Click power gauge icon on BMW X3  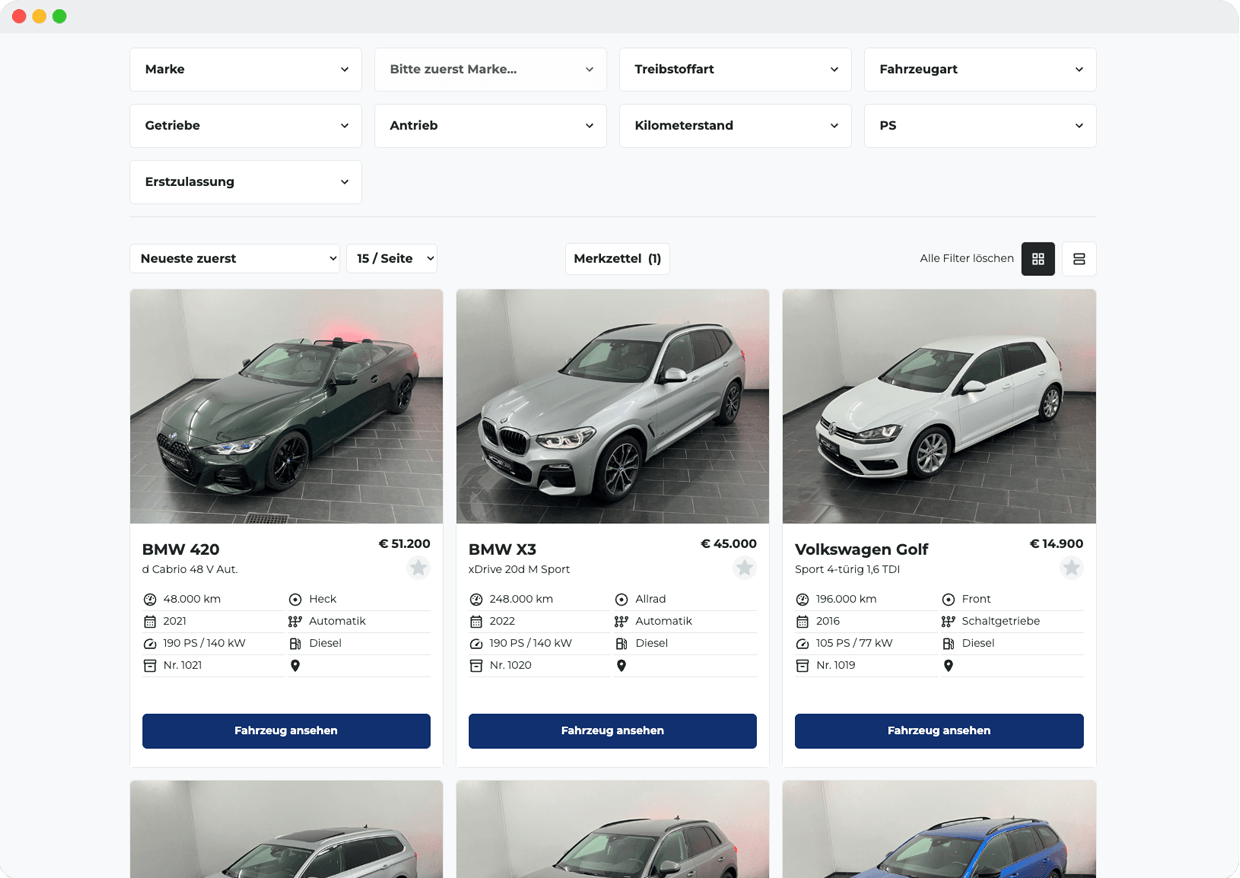point(476,643)
